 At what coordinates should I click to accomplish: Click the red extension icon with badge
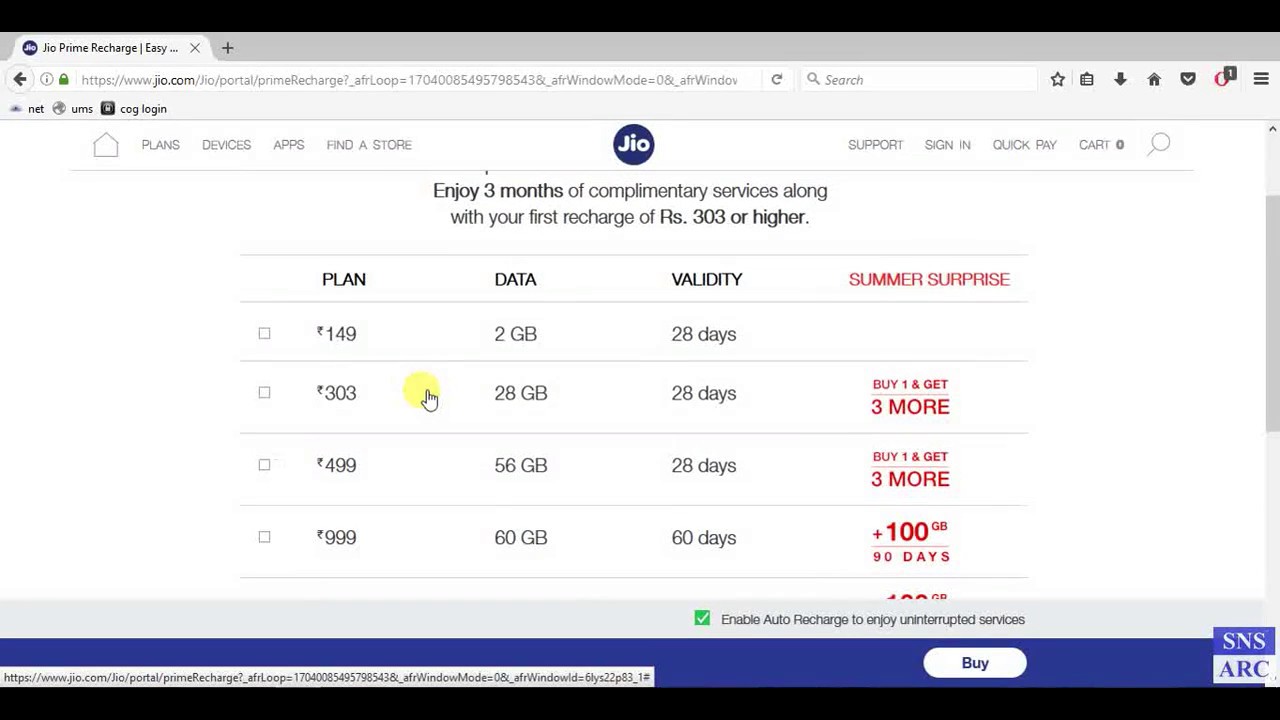(1225, 78)
